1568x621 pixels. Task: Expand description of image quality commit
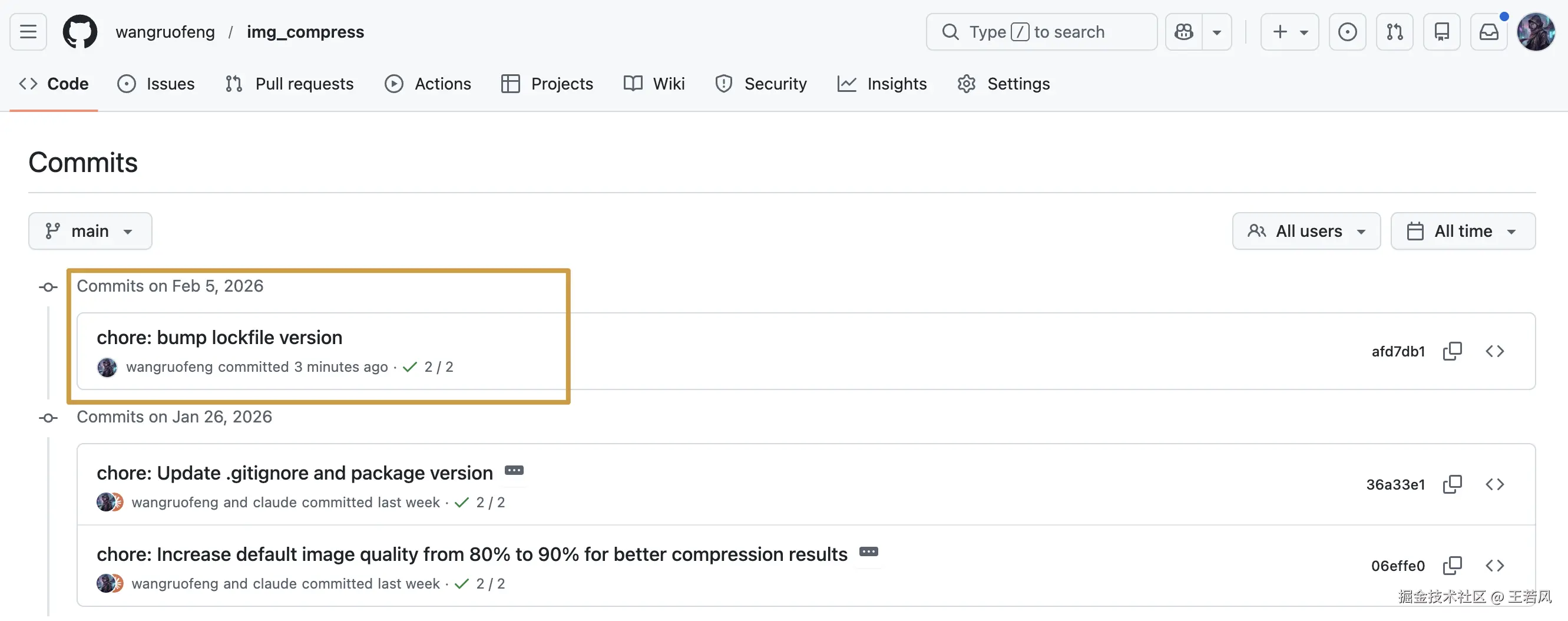868,552
